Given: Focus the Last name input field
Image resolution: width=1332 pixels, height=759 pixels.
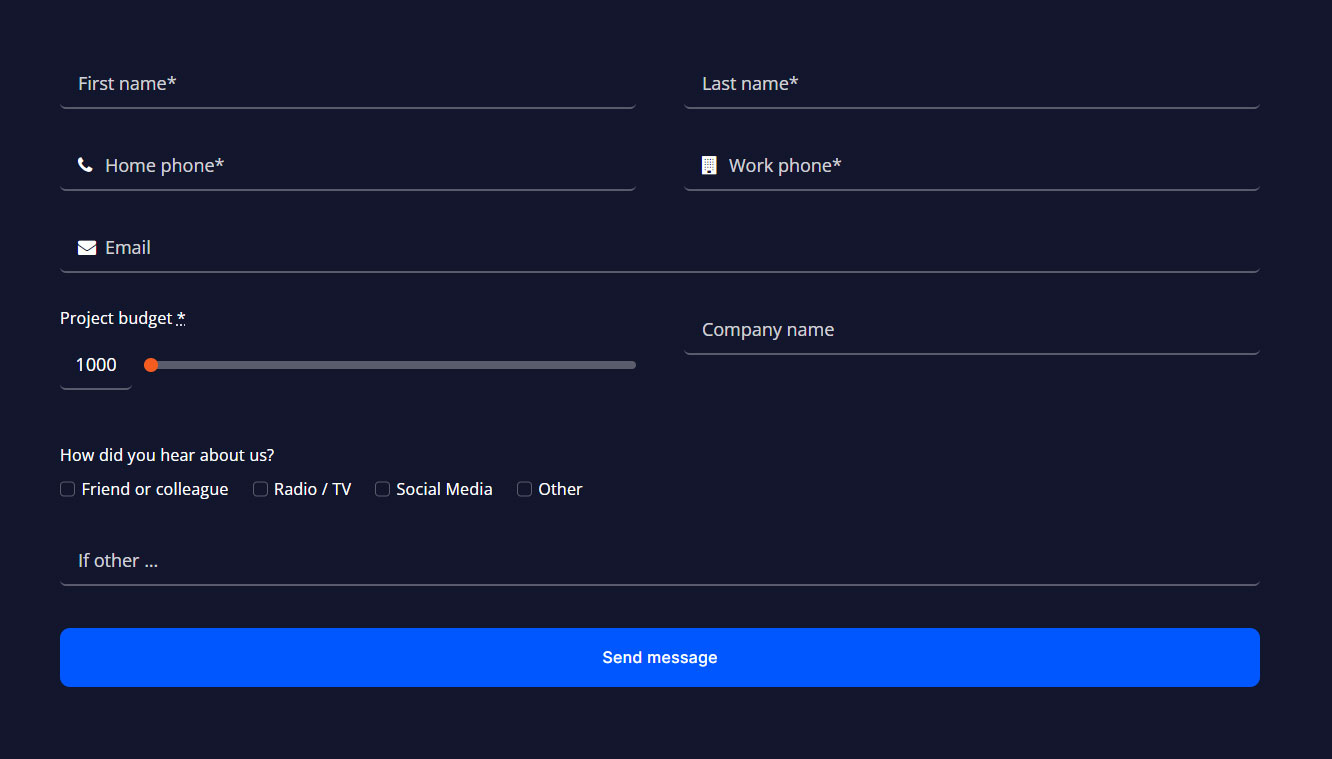Looking at the screenshot, I should pyautogui.click(x=972, y=84).
